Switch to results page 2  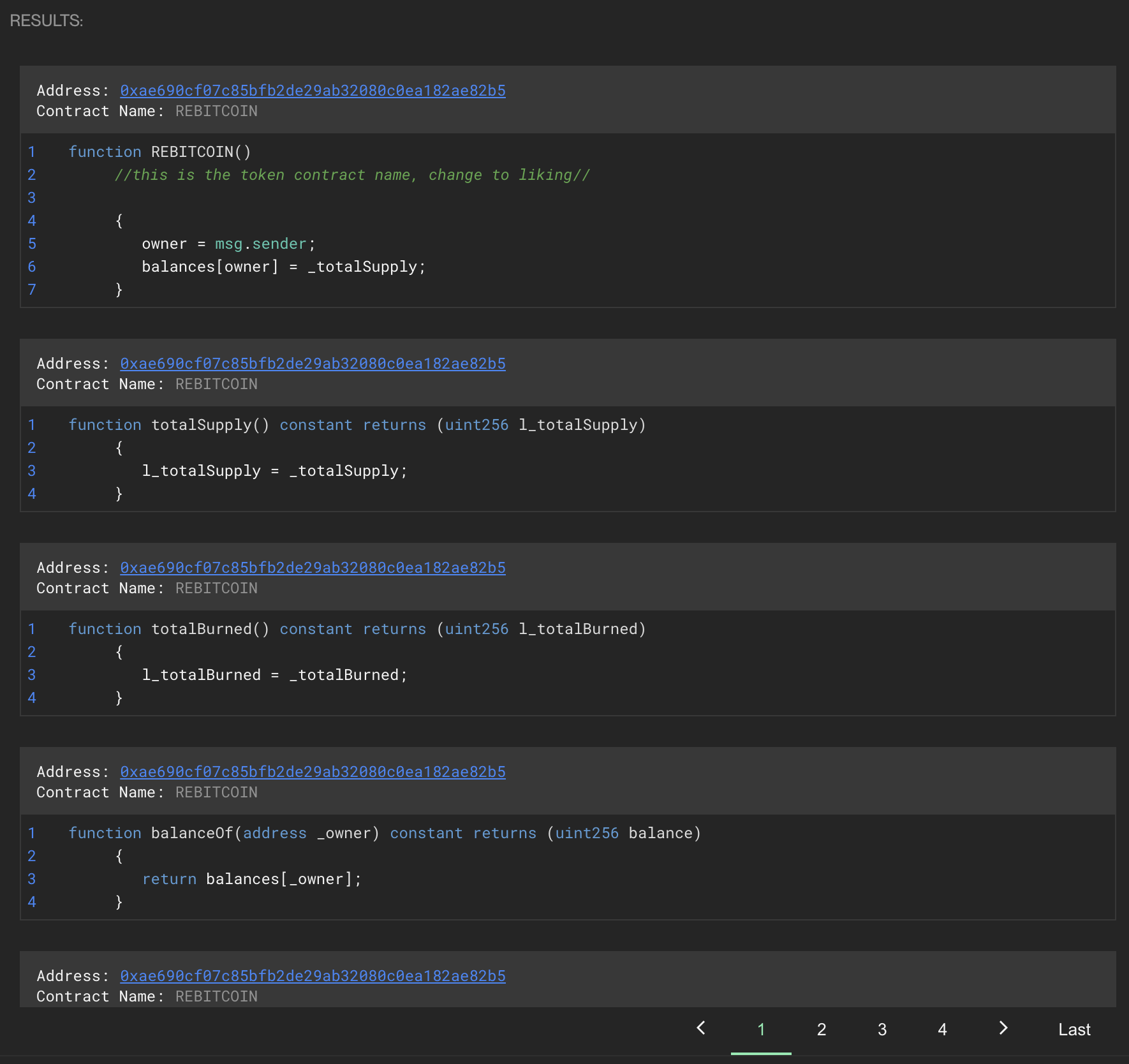pos(821,1030)
